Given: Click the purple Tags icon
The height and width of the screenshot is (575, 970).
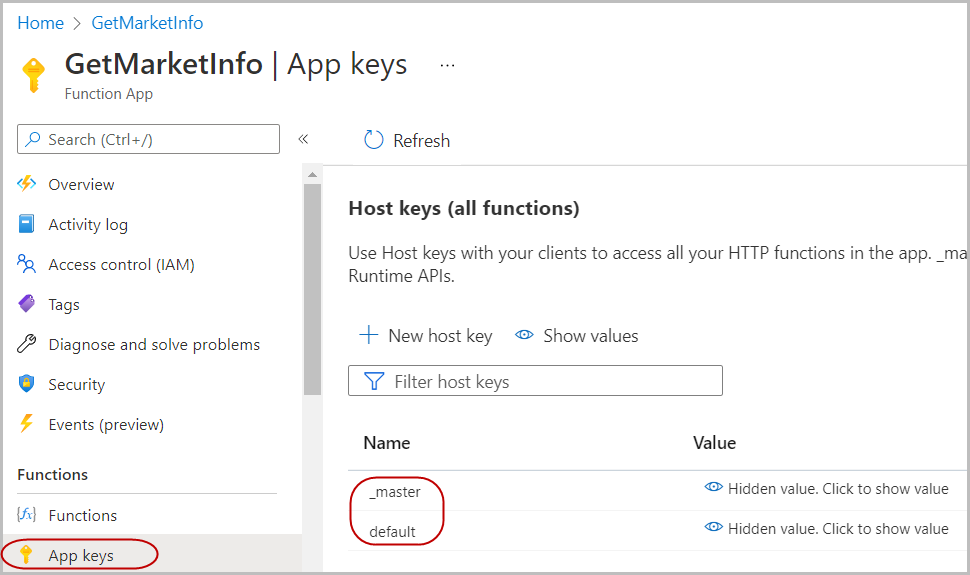Looking at the screenshot, I should 27,304.
